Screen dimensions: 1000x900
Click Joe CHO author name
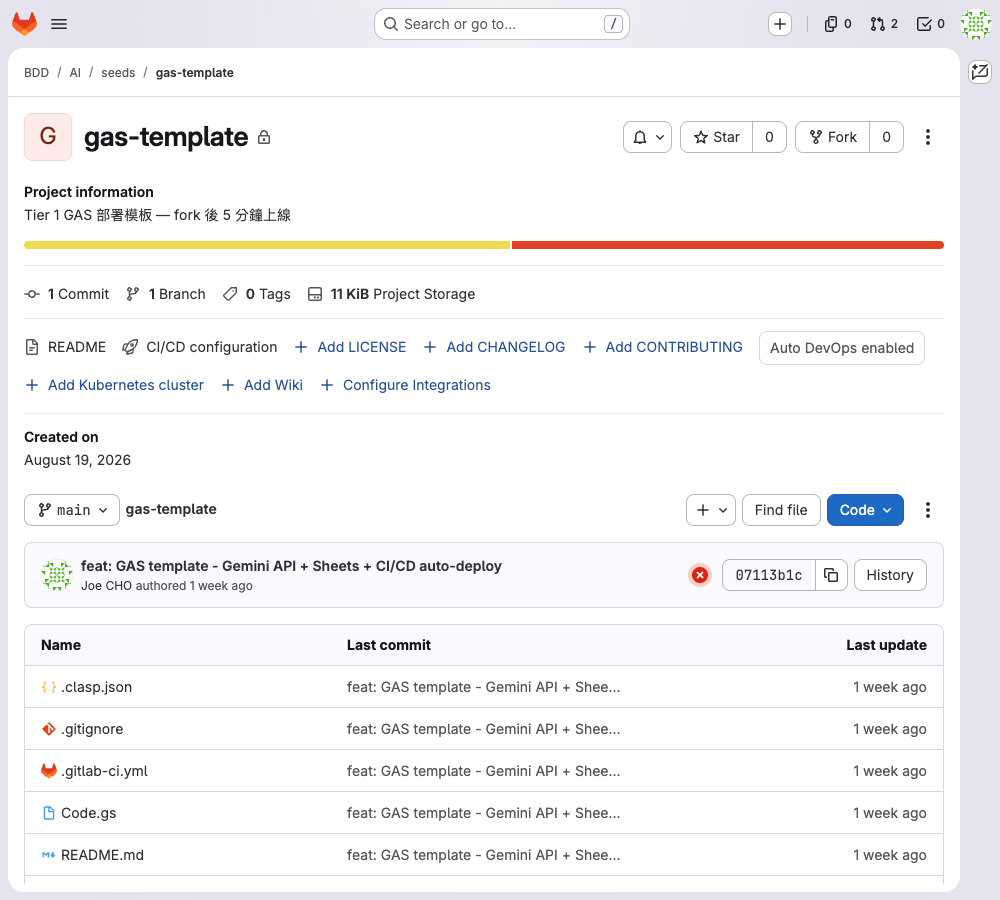click(x=107, y=586)
